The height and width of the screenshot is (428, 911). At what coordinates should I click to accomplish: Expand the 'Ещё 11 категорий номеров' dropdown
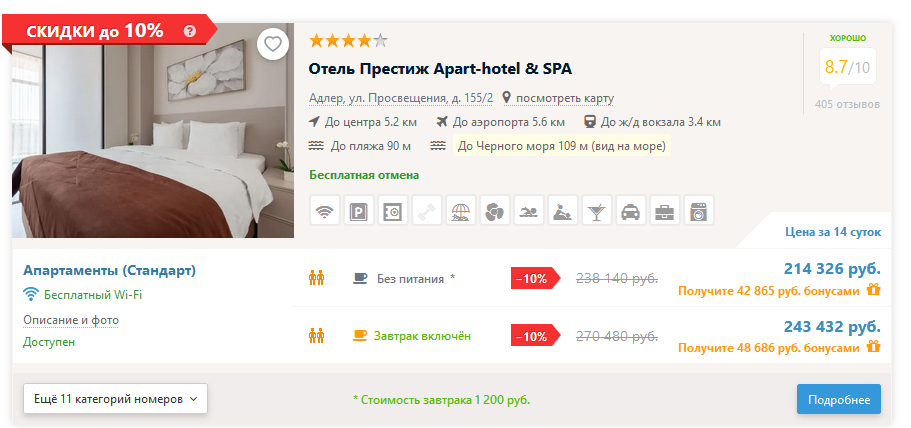click(x=116, y=399)
